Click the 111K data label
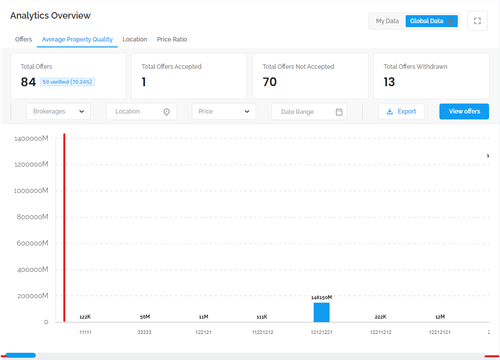 [262, 317]
